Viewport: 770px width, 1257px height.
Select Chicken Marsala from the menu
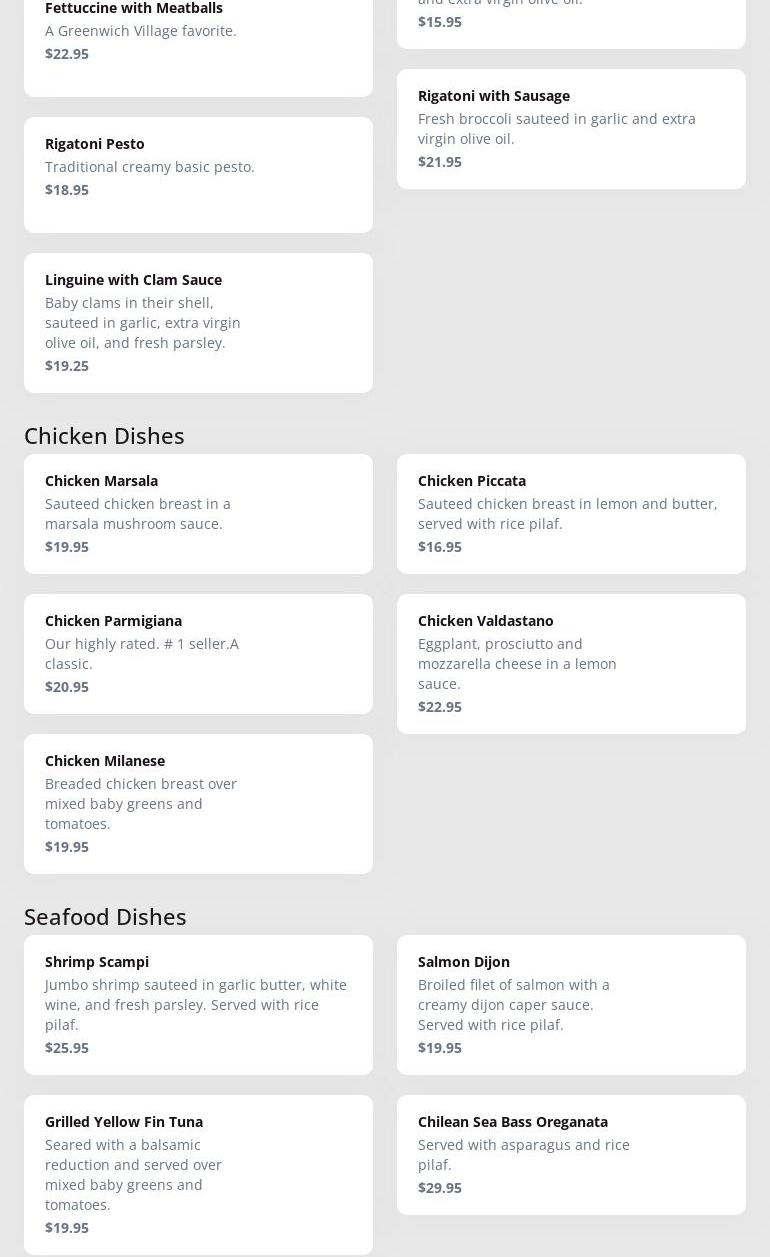[198, 514]
